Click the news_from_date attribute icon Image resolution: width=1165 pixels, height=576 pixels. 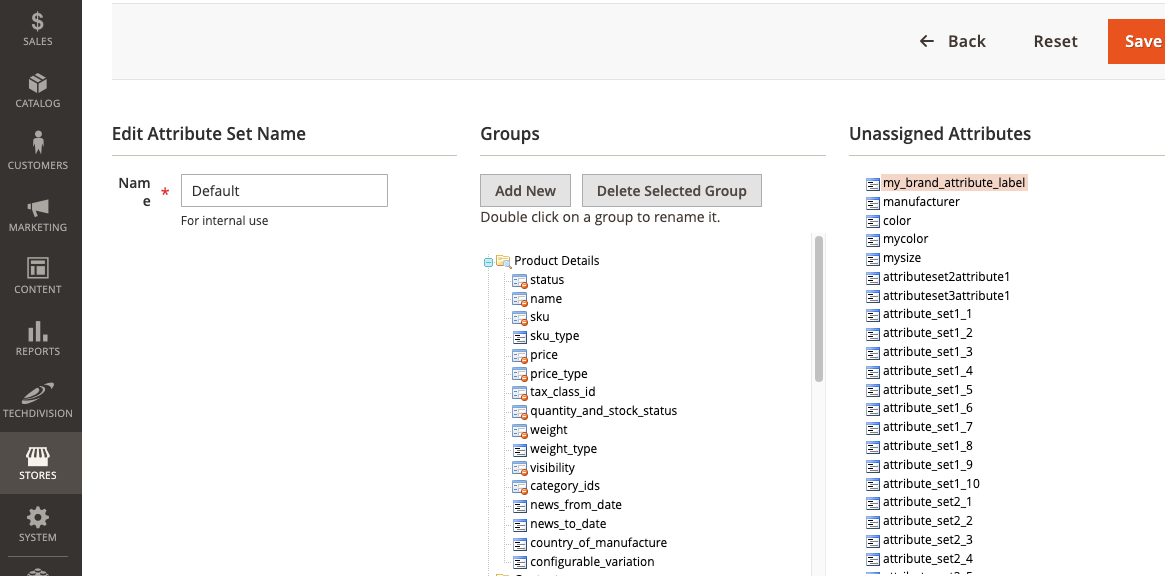tap(520, 505)
